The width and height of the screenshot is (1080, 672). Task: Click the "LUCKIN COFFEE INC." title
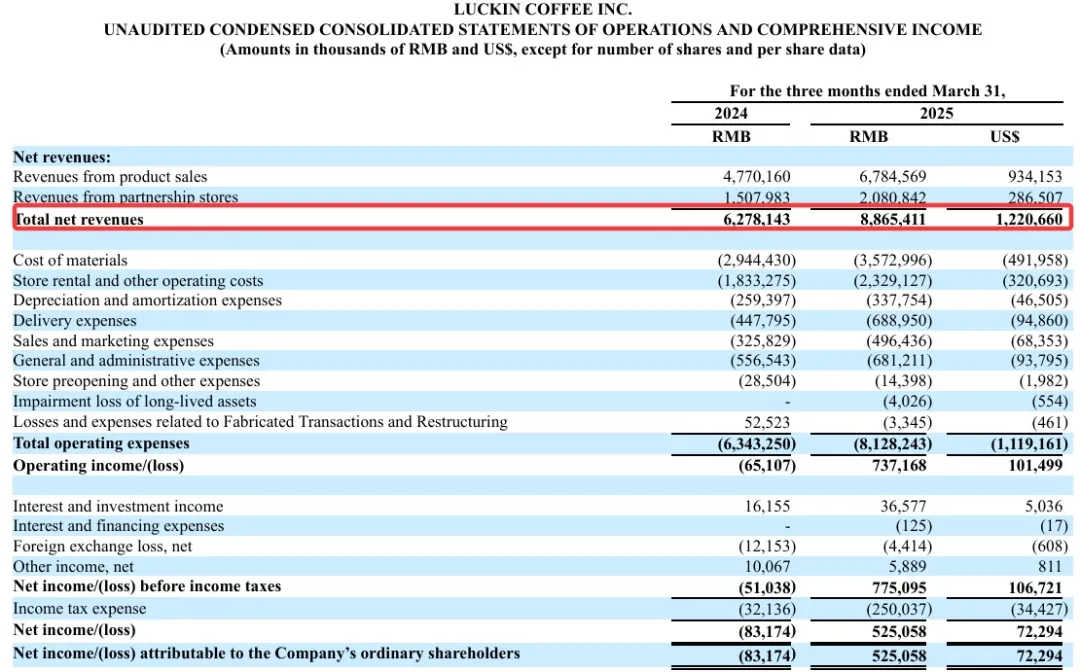[x=543, y=10]
